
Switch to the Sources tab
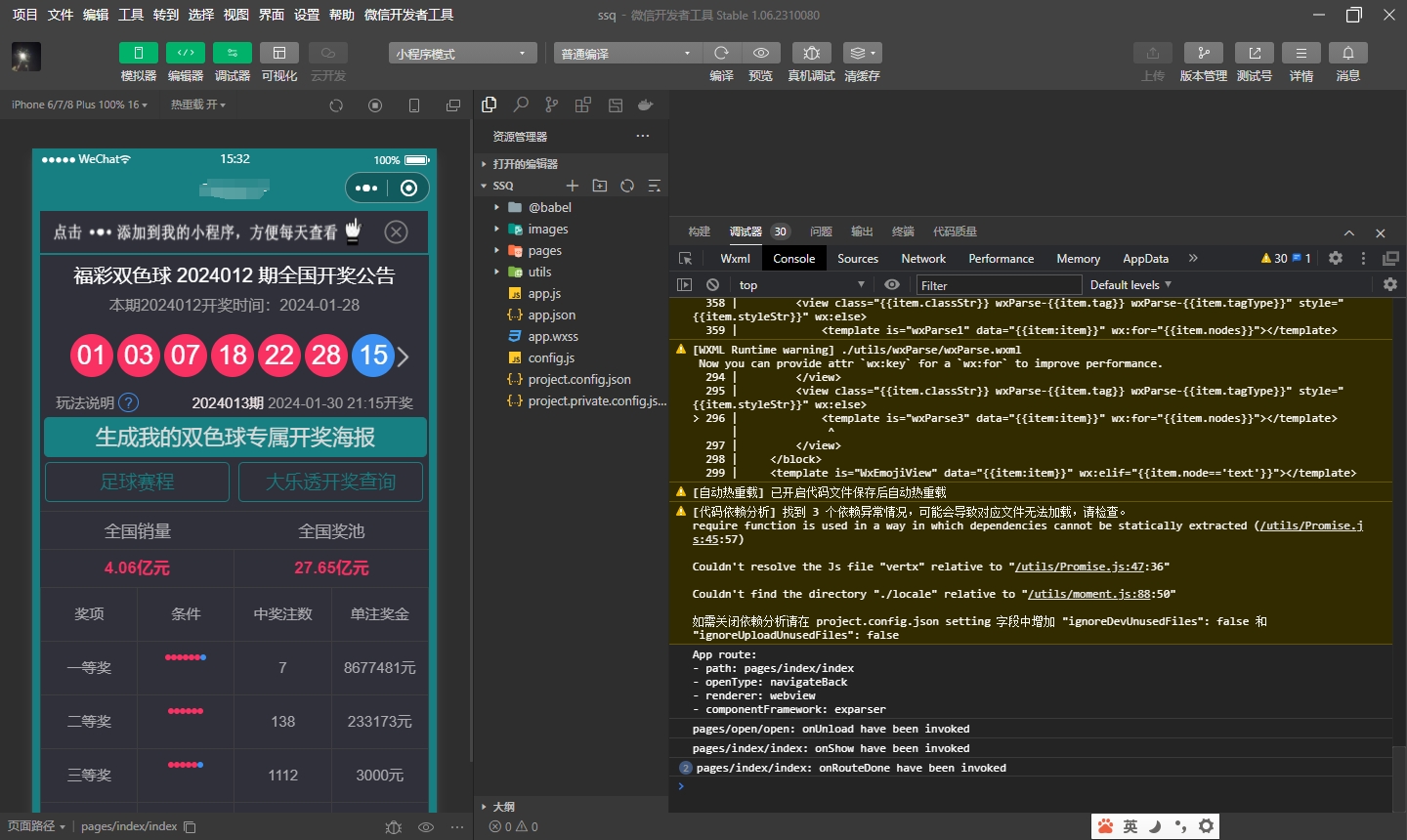click(858, 258)
